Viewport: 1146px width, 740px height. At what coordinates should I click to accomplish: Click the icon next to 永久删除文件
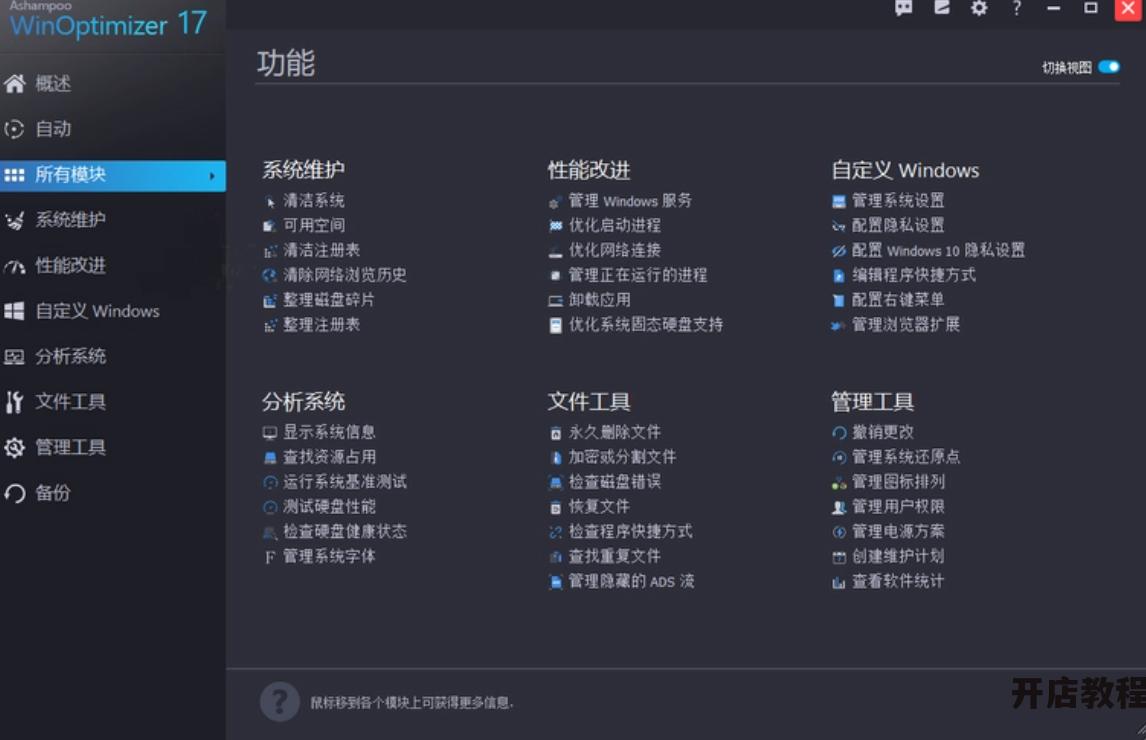(555, 434)
